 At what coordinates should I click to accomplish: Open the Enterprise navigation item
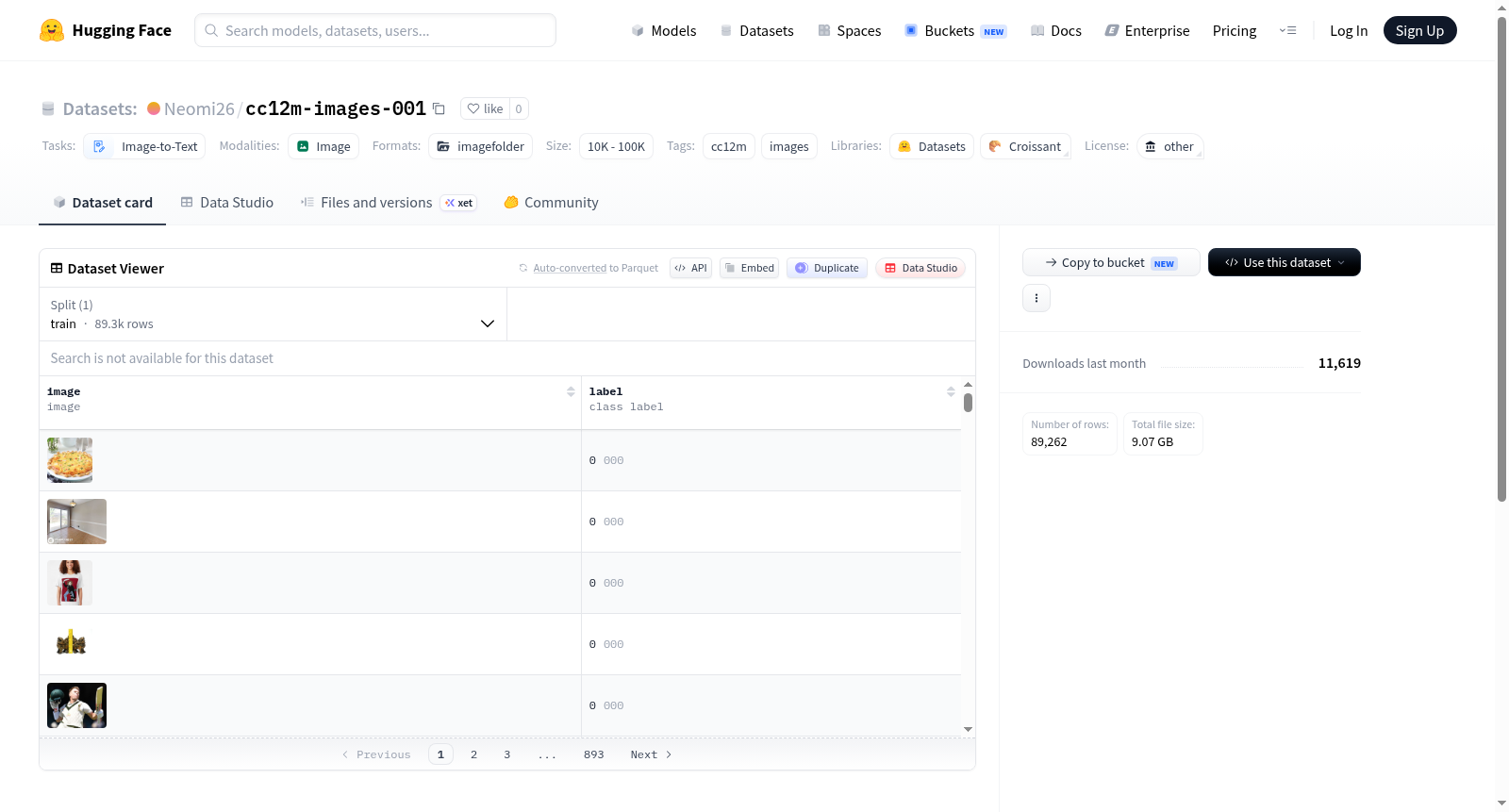(1147, 30)
